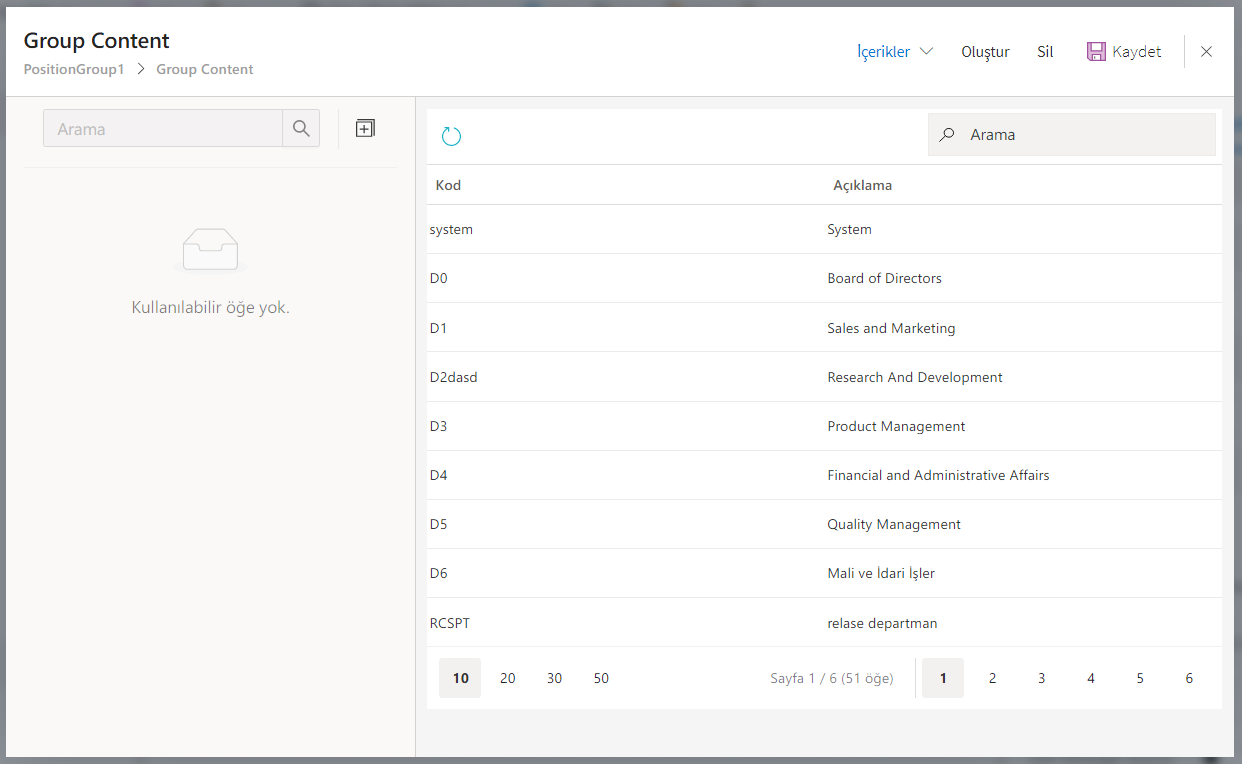
Task: Click the refresh icon above the table
Action: point(451,136)
